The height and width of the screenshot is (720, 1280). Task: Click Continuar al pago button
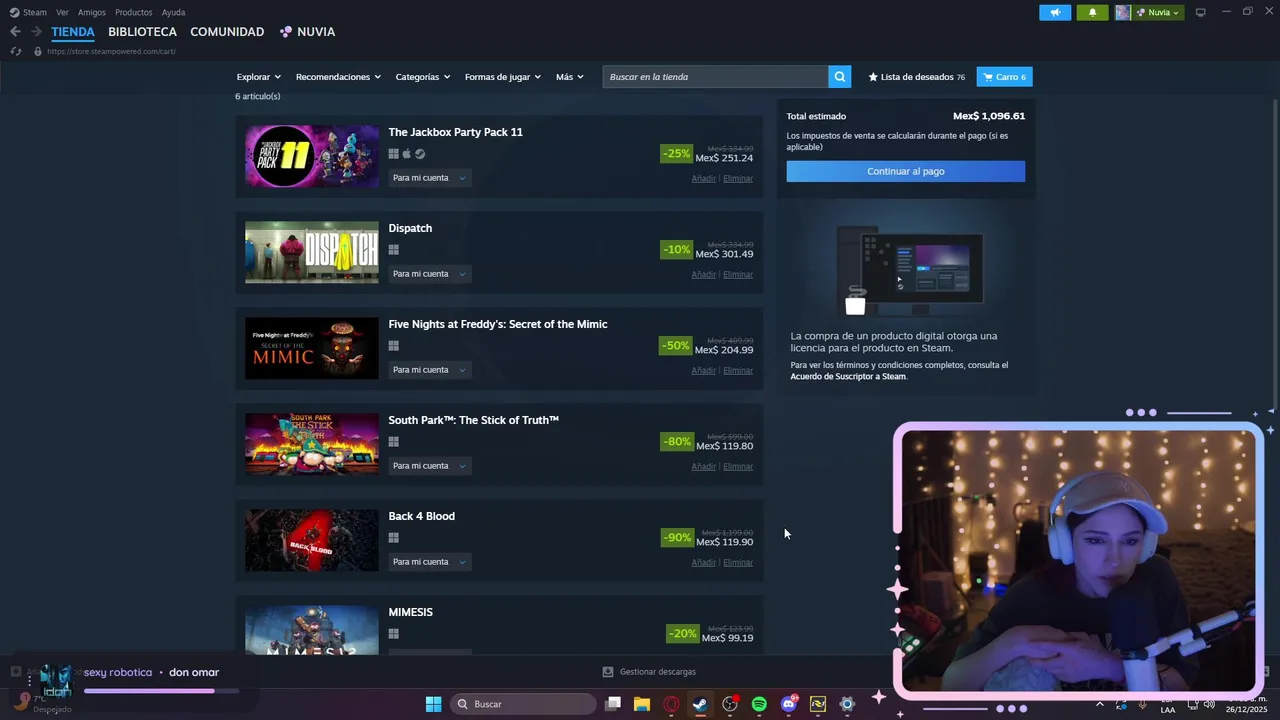tap(906, 171)
